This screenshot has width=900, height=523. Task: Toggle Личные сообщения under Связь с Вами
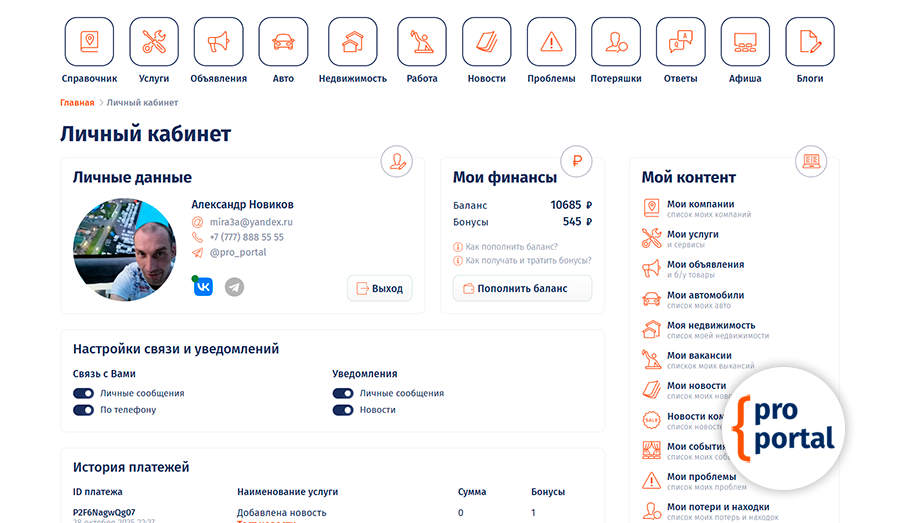pyautogui.click(x=83, y=394)
